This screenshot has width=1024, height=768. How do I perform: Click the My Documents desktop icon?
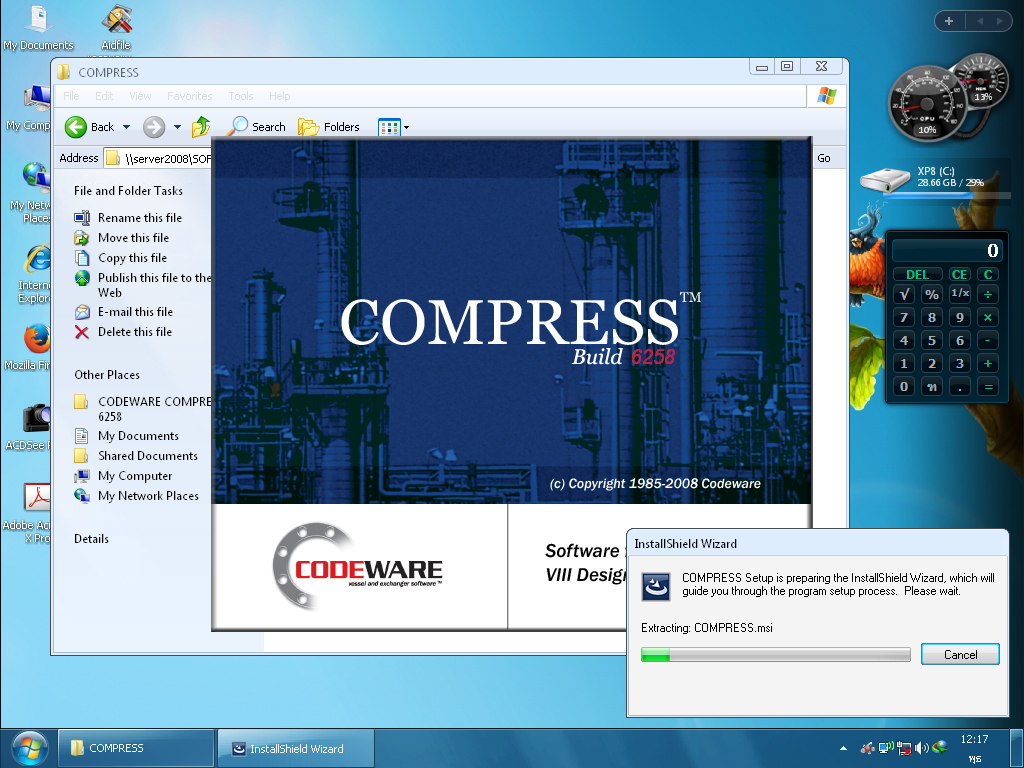[38, 27]
